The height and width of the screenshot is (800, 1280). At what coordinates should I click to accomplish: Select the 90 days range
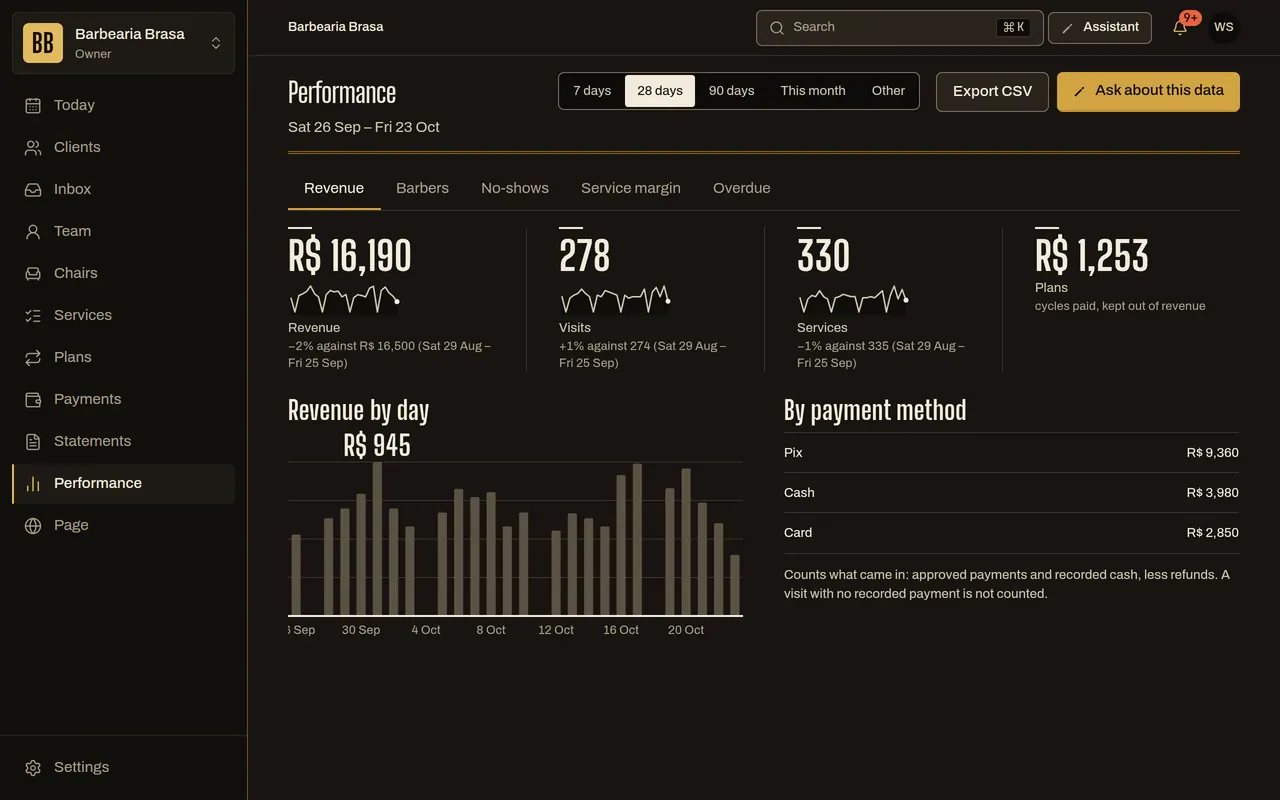(x=732, y=91)
